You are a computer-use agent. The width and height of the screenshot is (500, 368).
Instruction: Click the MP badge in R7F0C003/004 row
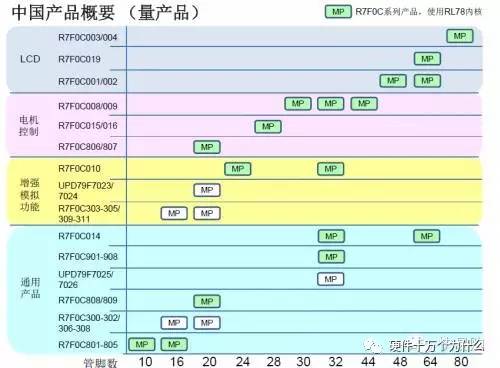tap(460, 36)
